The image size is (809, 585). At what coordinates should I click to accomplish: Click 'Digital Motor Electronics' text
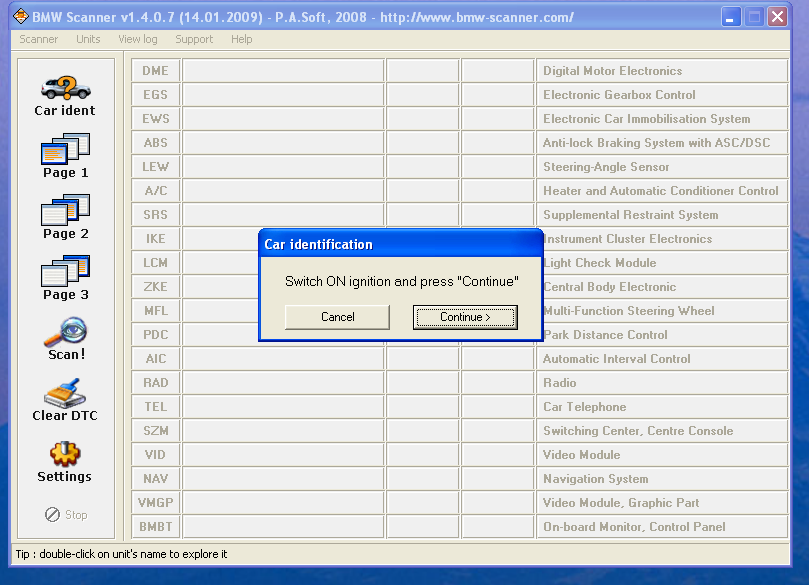(x=612, y=71)
